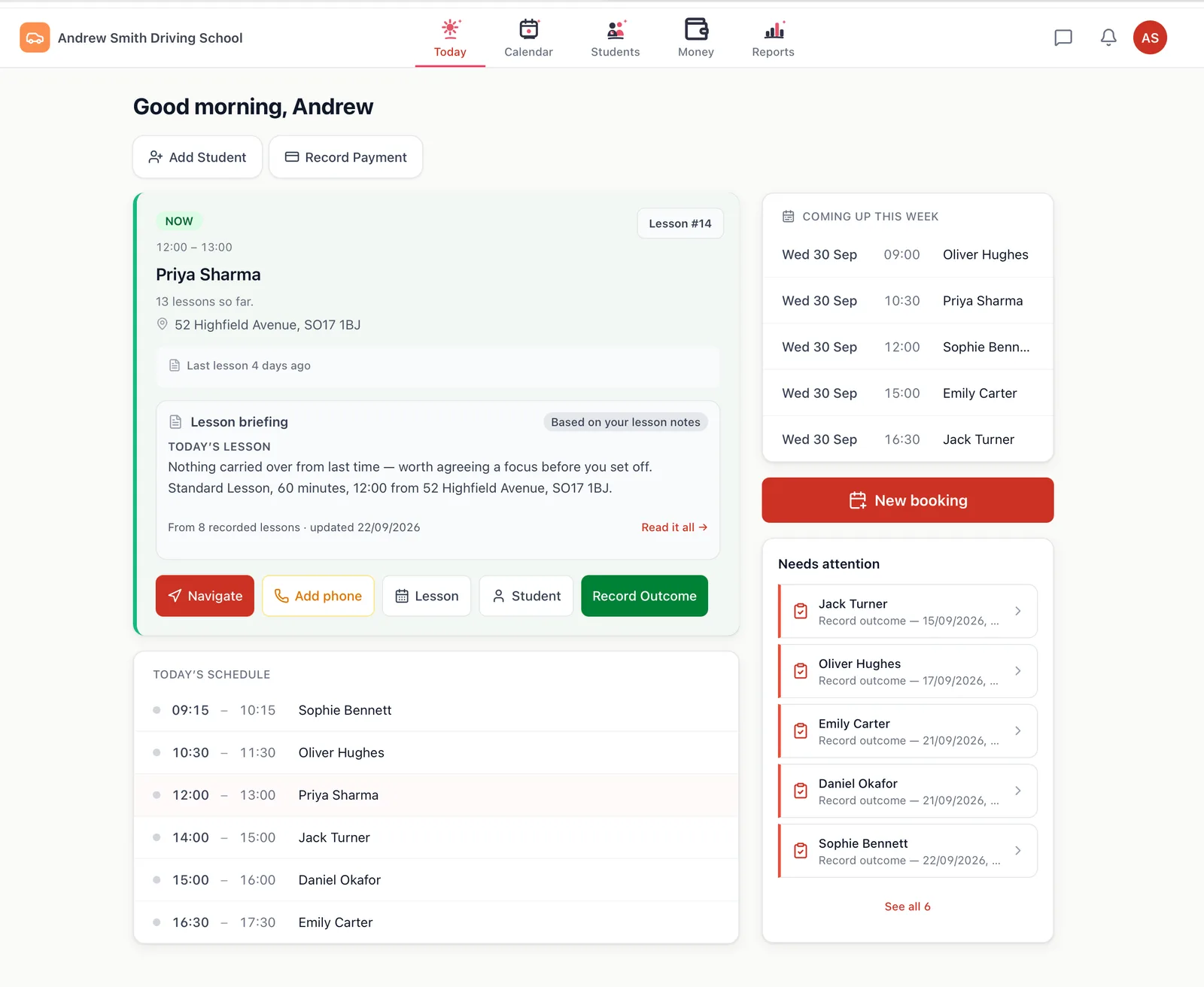Expand Jack Turner attention item chevron
This screenshot has width=1204, height=987.
coord(1017,612)
